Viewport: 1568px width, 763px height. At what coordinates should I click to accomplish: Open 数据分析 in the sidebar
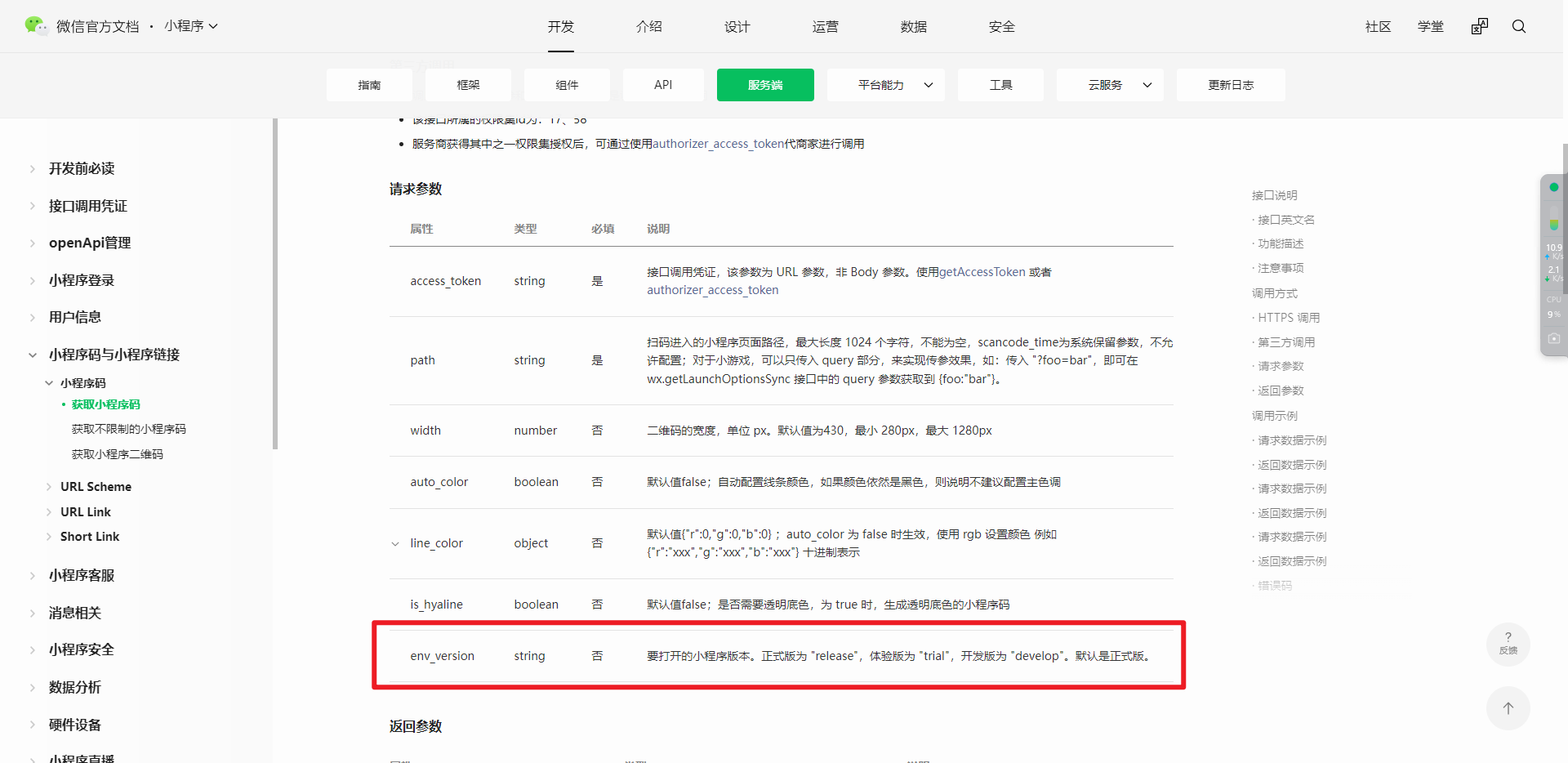pos(75,687)
